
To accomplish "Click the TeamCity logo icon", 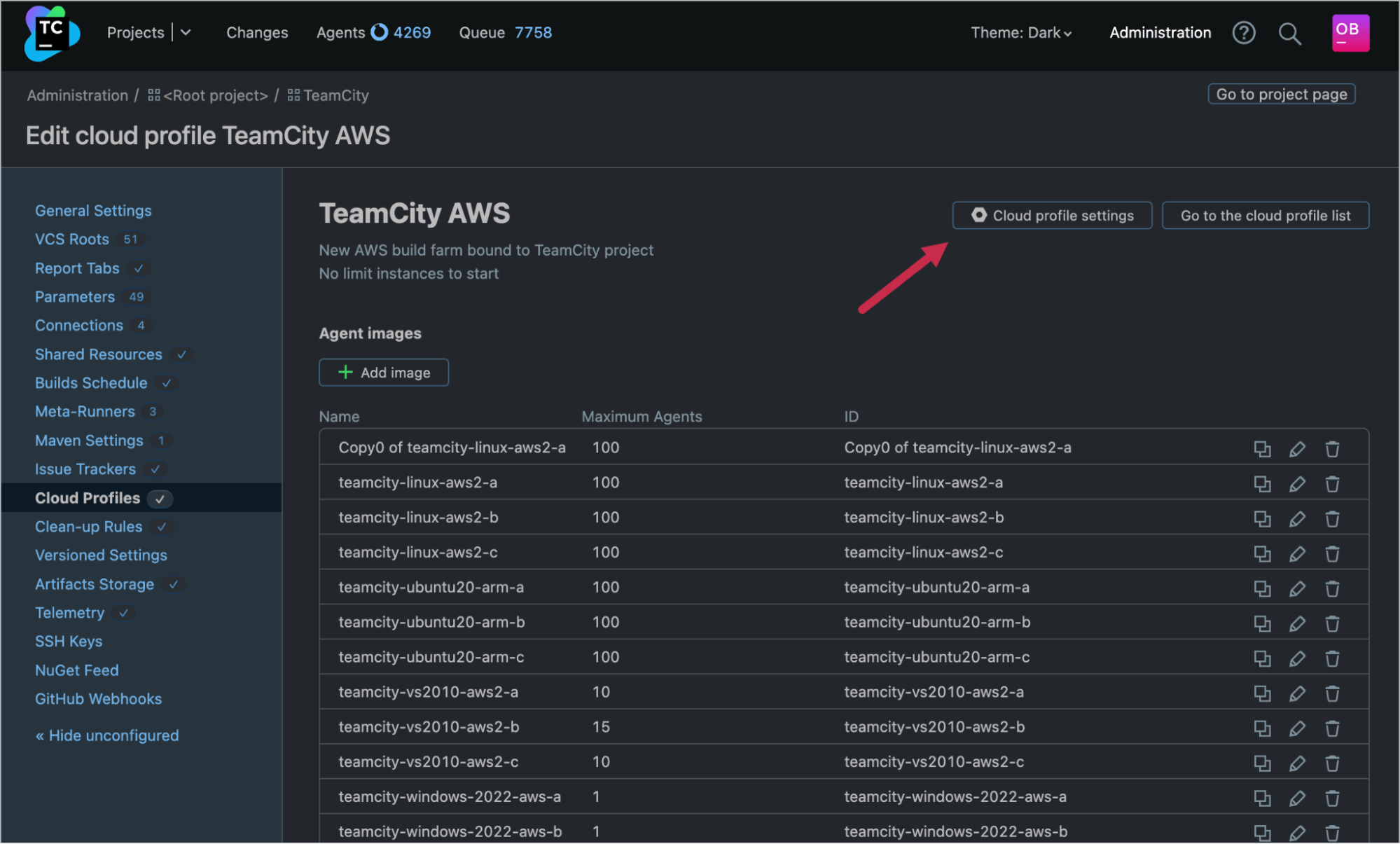I will [x=52, y=33].
